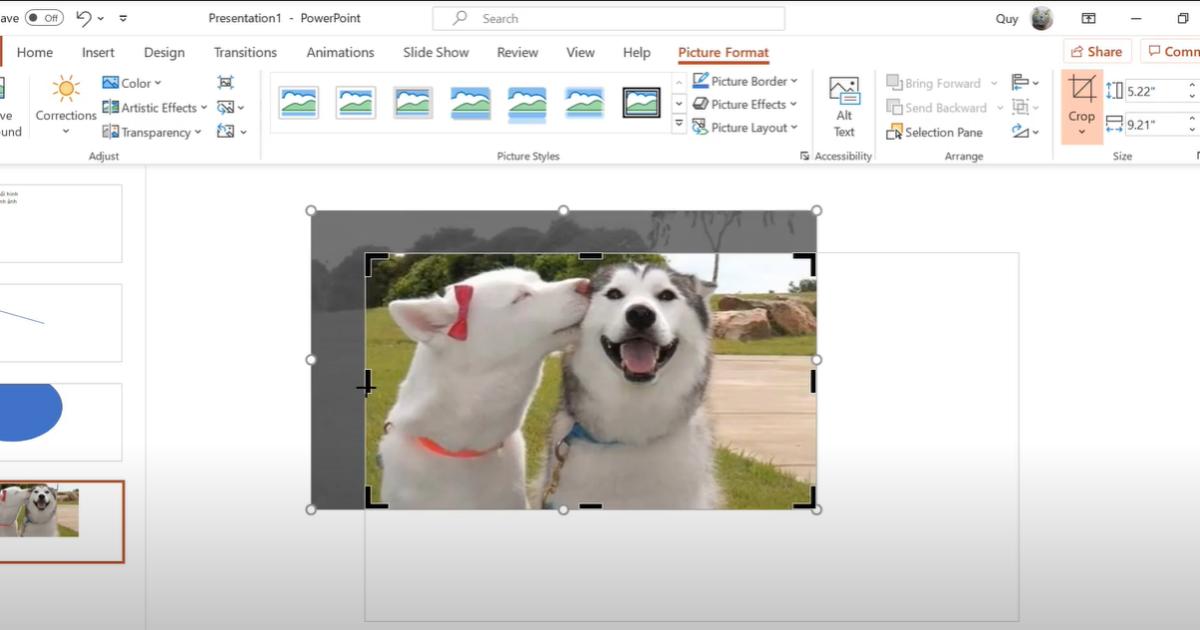
Task: Click the user profile avatar
Action: coord(1042,18)
